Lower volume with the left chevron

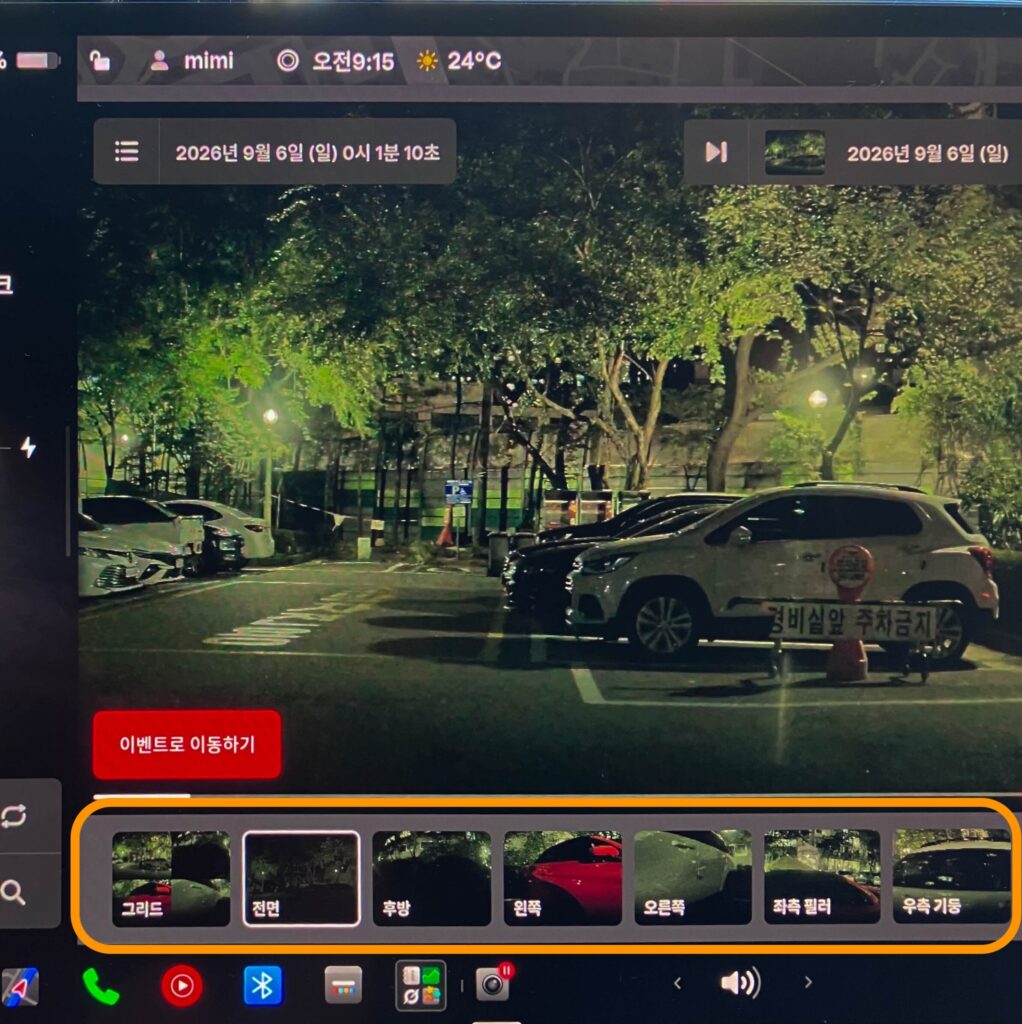pos(677,983)
